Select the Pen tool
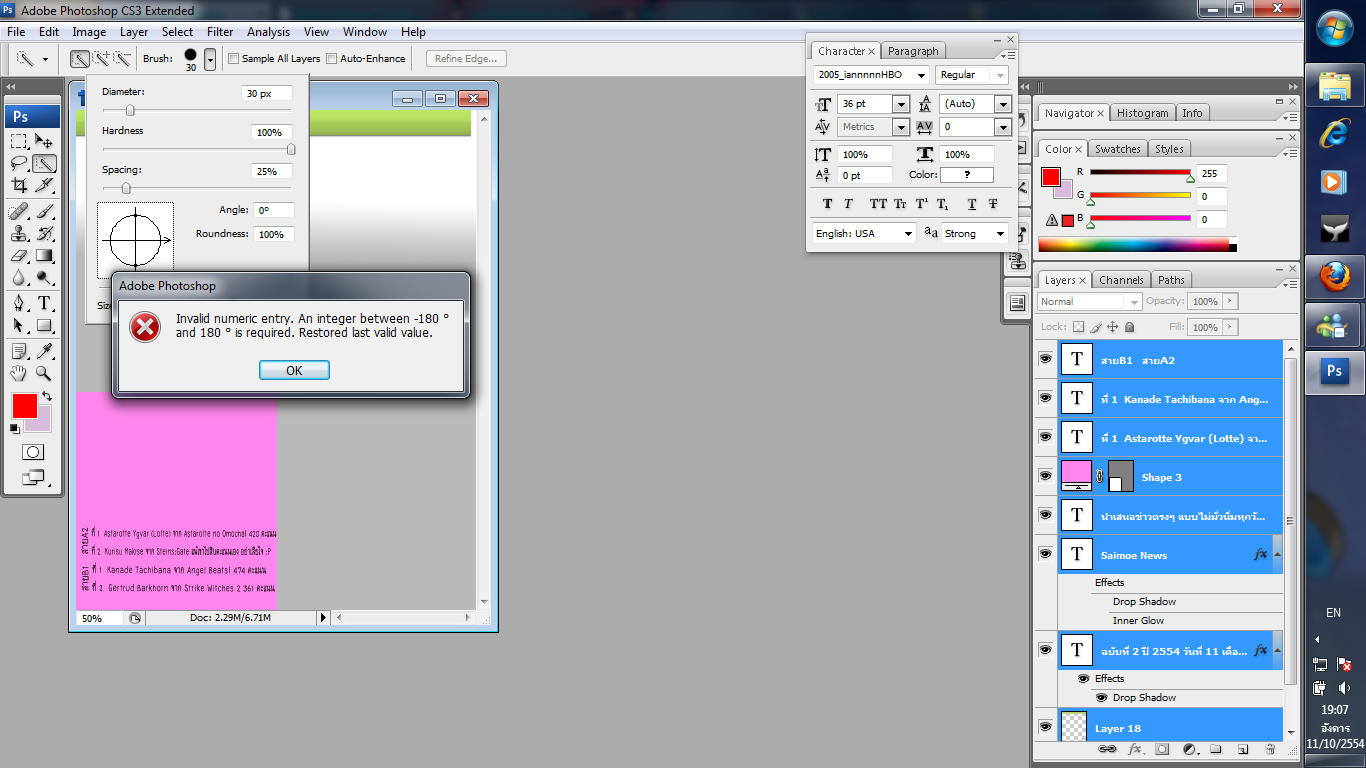This screenshot has width=1366, height=768. click(19, 303)
